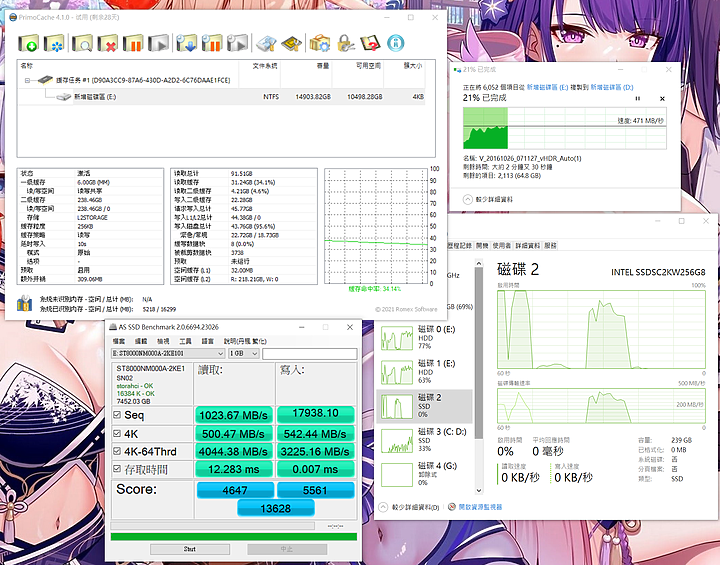This screenshot has width=720, height=565.
Task: Open the toolbox gear options icon
Action: [320, 43]
